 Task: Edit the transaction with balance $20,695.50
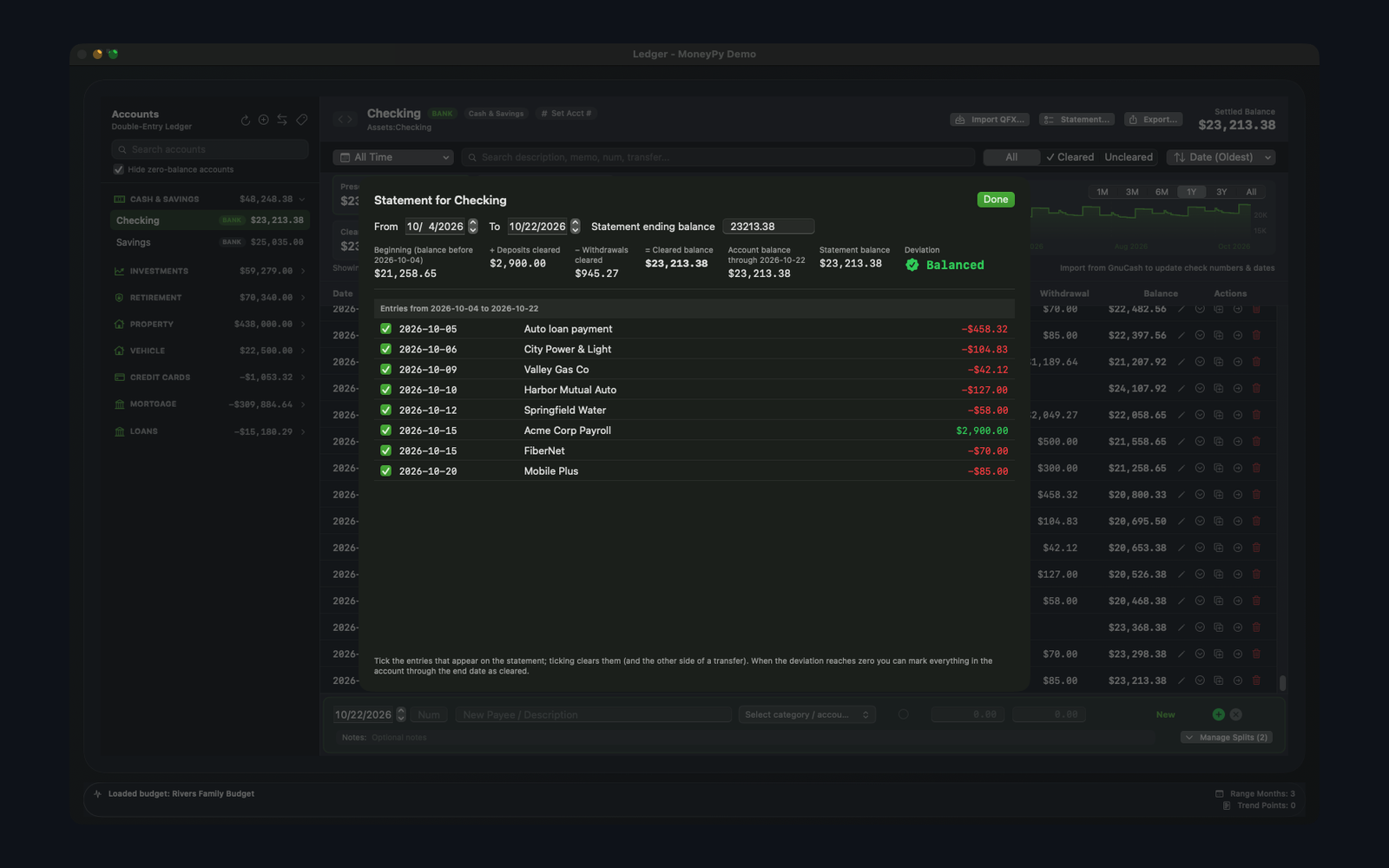tap(1182, 521)
